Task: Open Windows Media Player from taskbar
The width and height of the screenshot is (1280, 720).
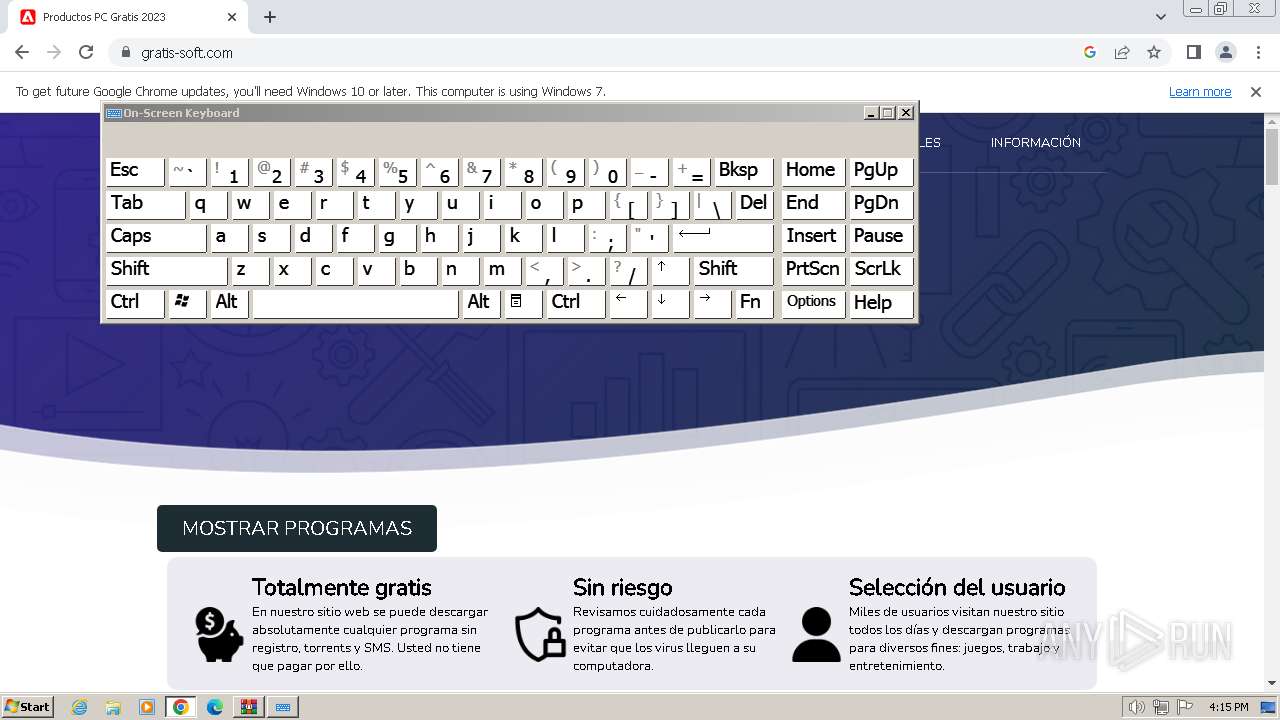Action: coord(147,707)
